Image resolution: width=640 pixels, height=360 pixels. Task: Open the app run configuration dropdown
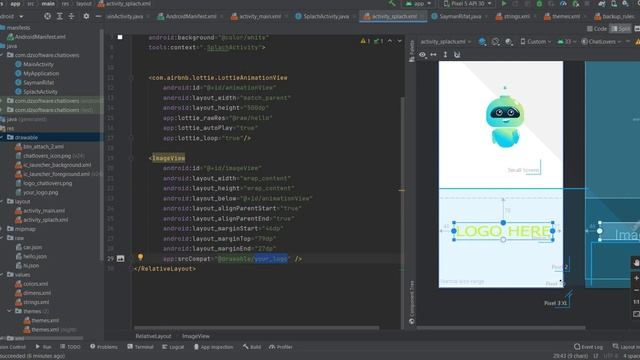[418, 4]
